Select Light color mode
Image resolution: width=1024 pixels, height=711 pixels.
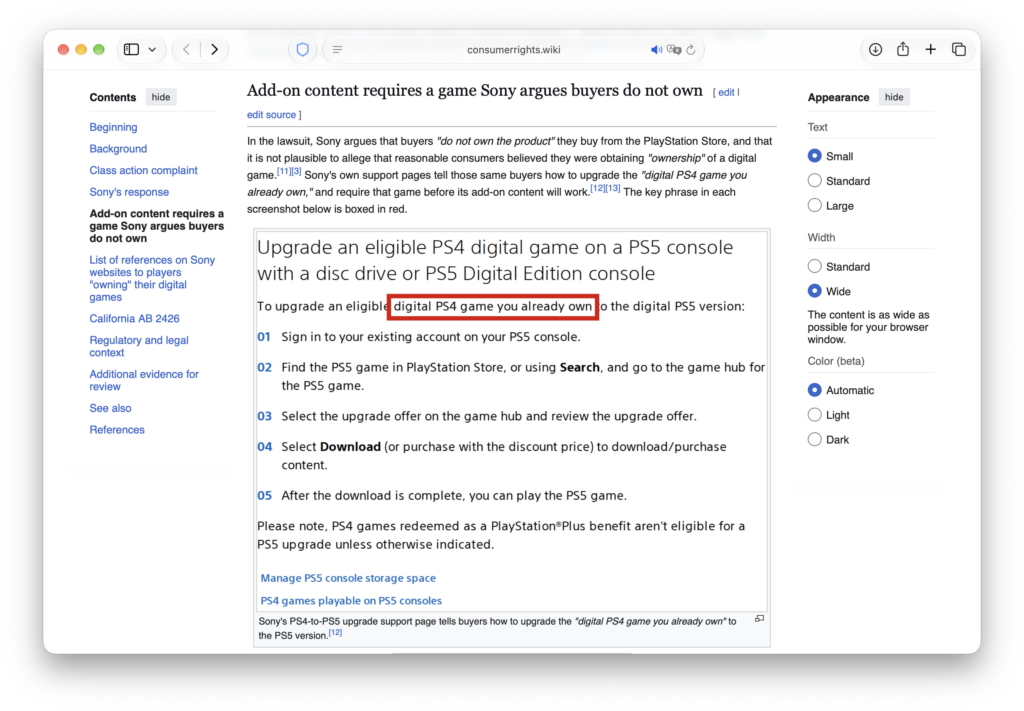coord(814,415)
